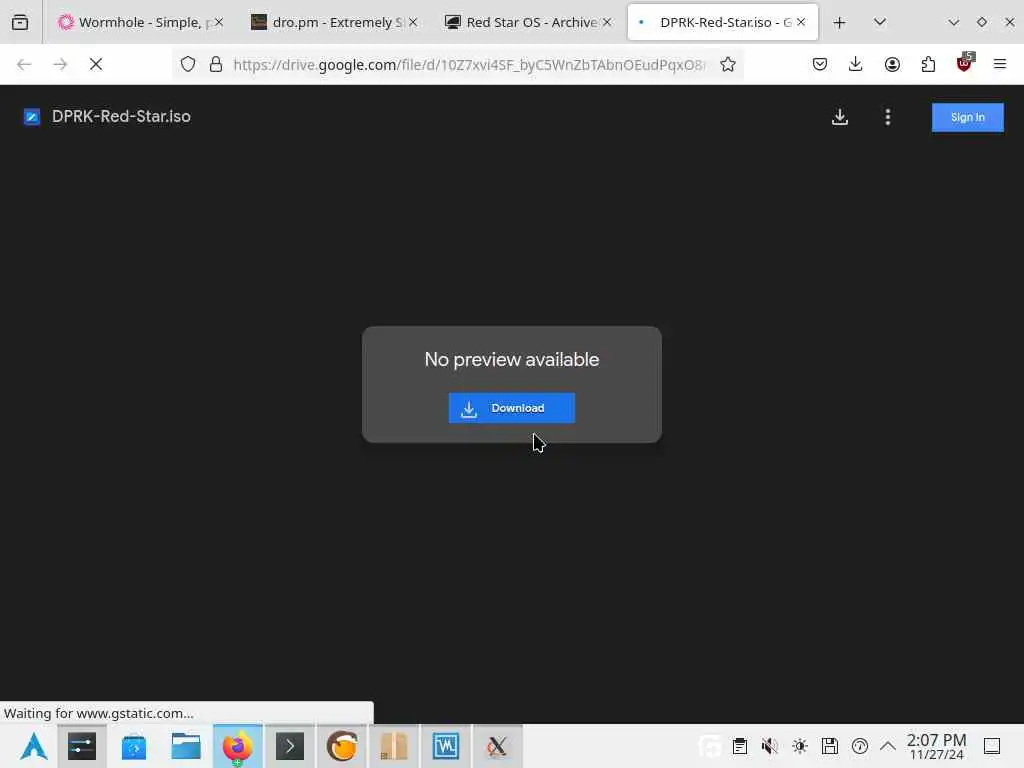Maximize the Firefox window

click(x=982, y=22)
